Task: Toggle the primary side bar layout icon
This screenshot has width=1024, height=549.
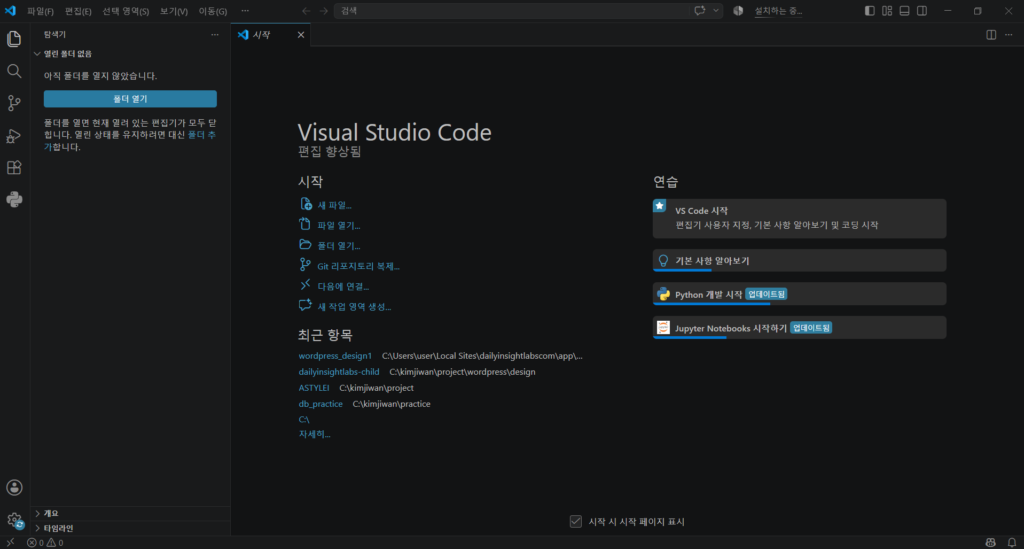Action: (x=869, y=11)
